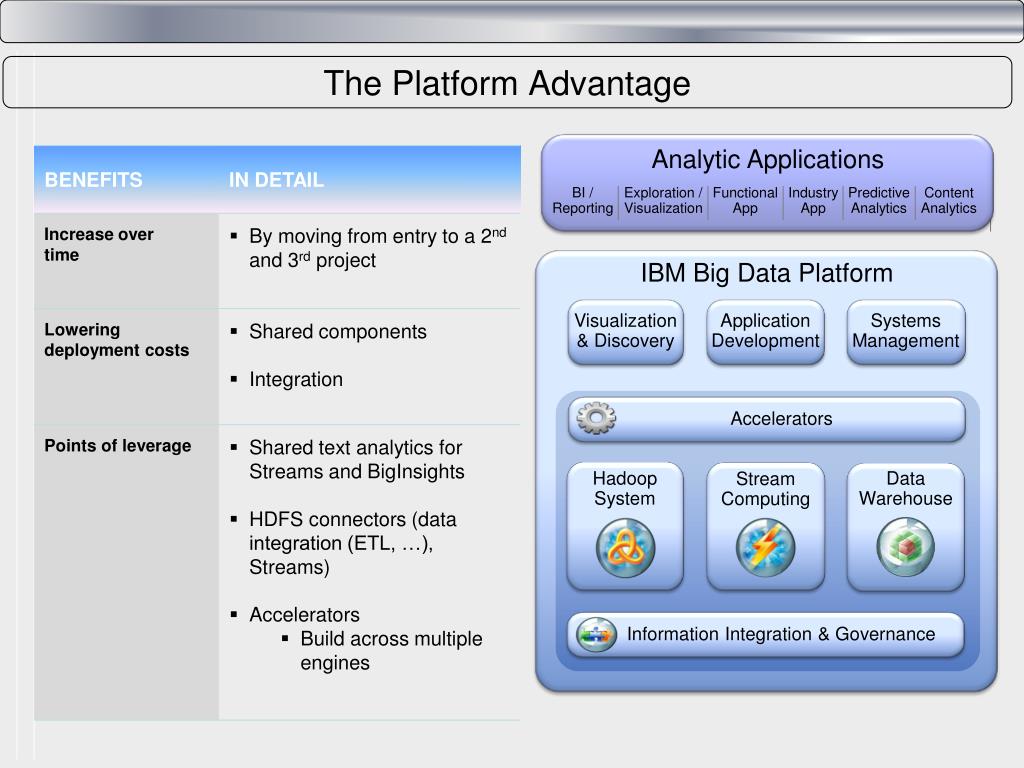Select Exploration / Visualization segment
The height and width of the screenshot is (768, 1024).
click(x=663, y=200)
